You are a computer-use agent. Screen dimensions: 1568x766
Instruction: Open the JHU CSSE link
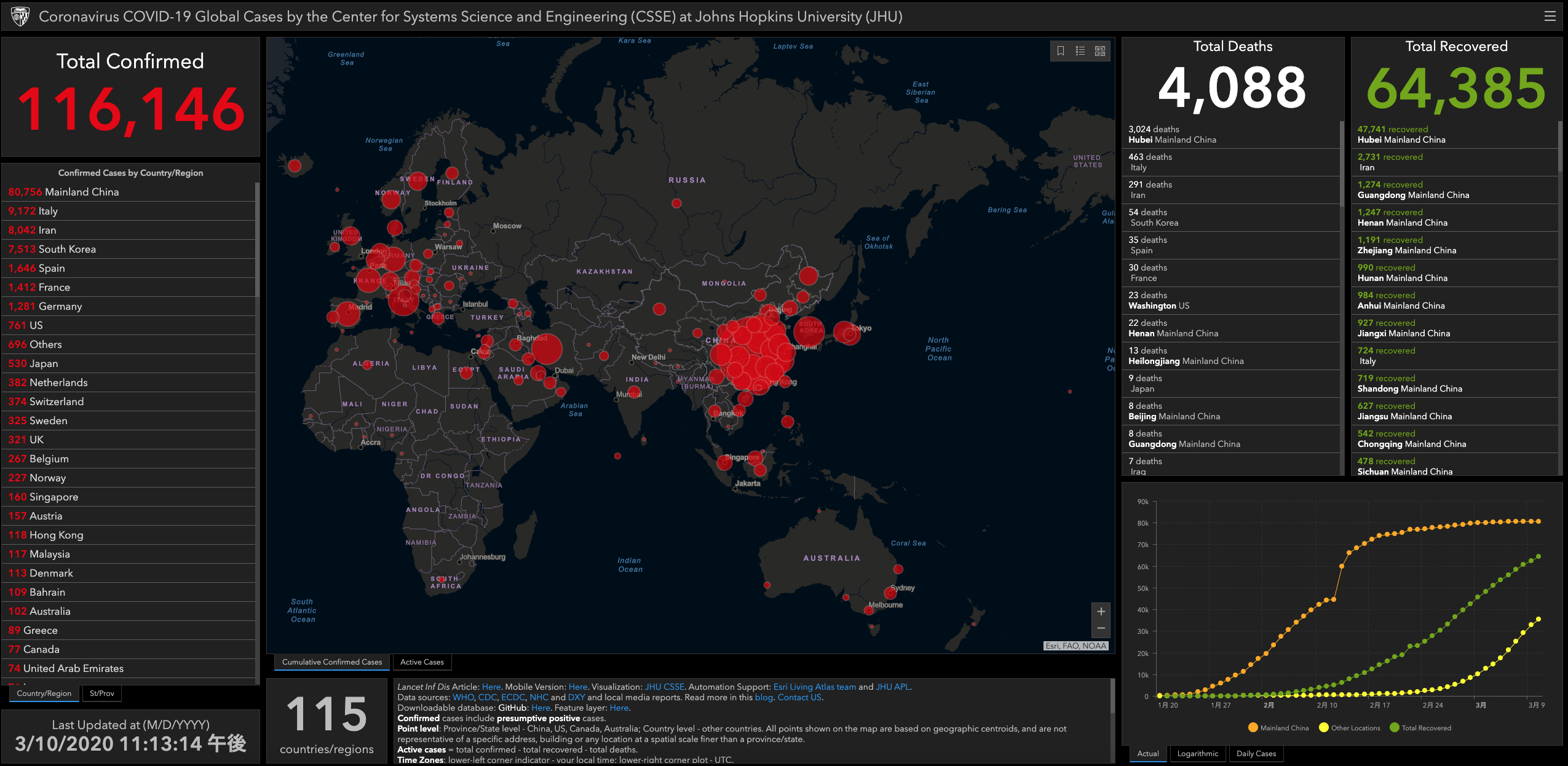point(664,687)
